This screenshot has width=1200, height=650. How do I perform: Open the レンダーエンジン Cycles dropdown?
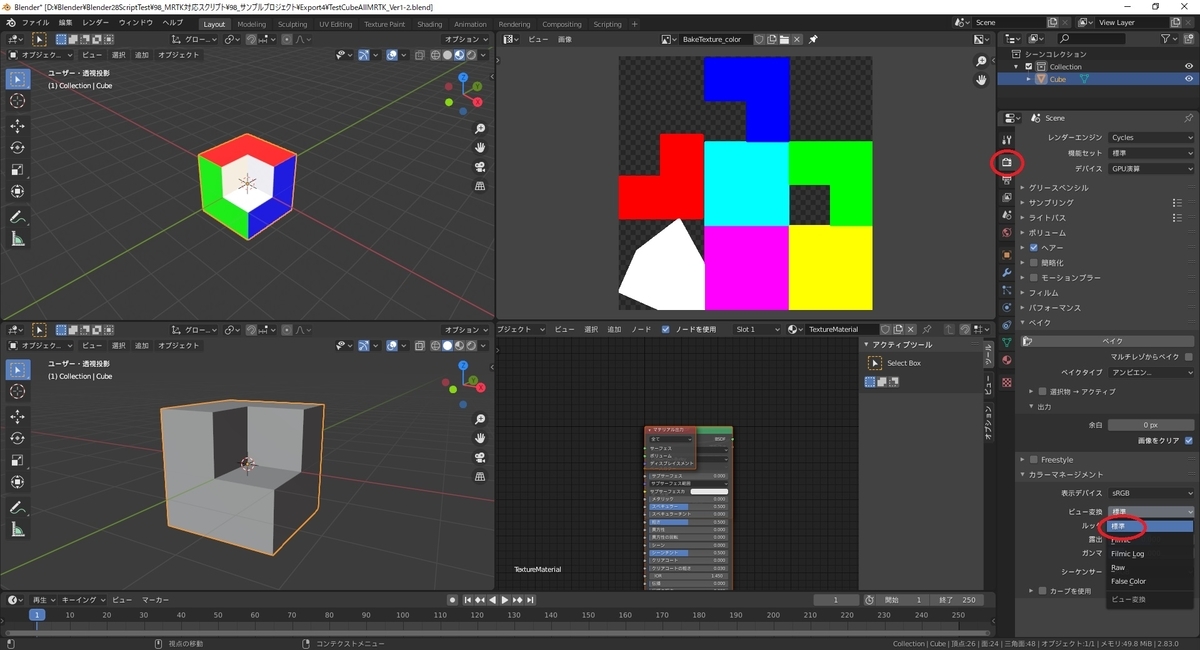[x=1151, y=138]
